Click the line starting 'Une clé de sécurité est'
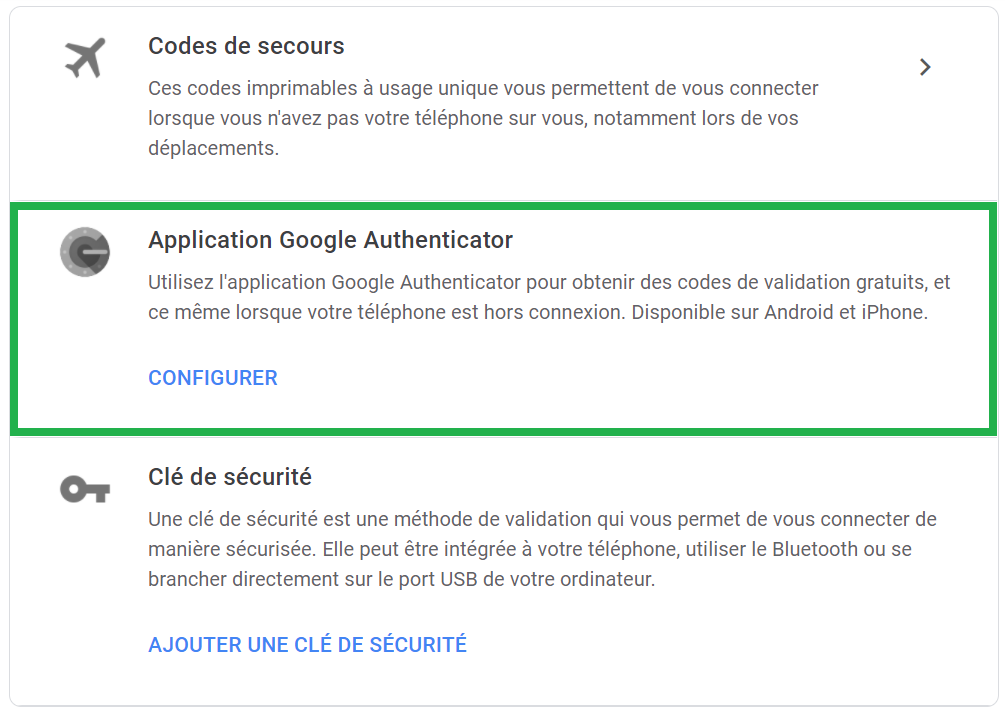Screen dimensions: 1005x713 542,519
